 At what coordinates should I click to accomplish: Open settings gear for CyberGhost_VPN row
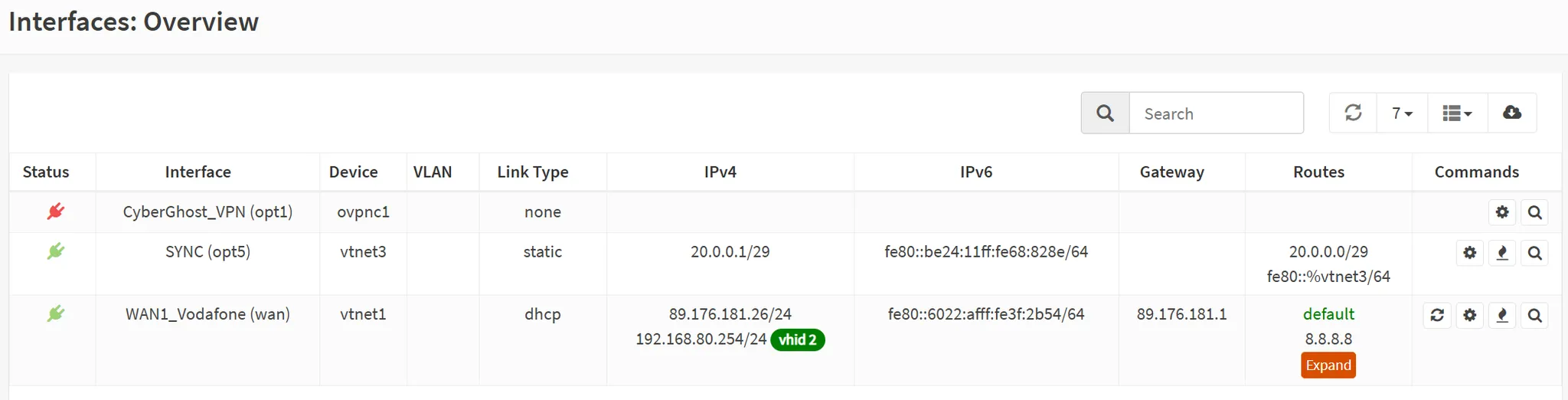[1502, 212]
